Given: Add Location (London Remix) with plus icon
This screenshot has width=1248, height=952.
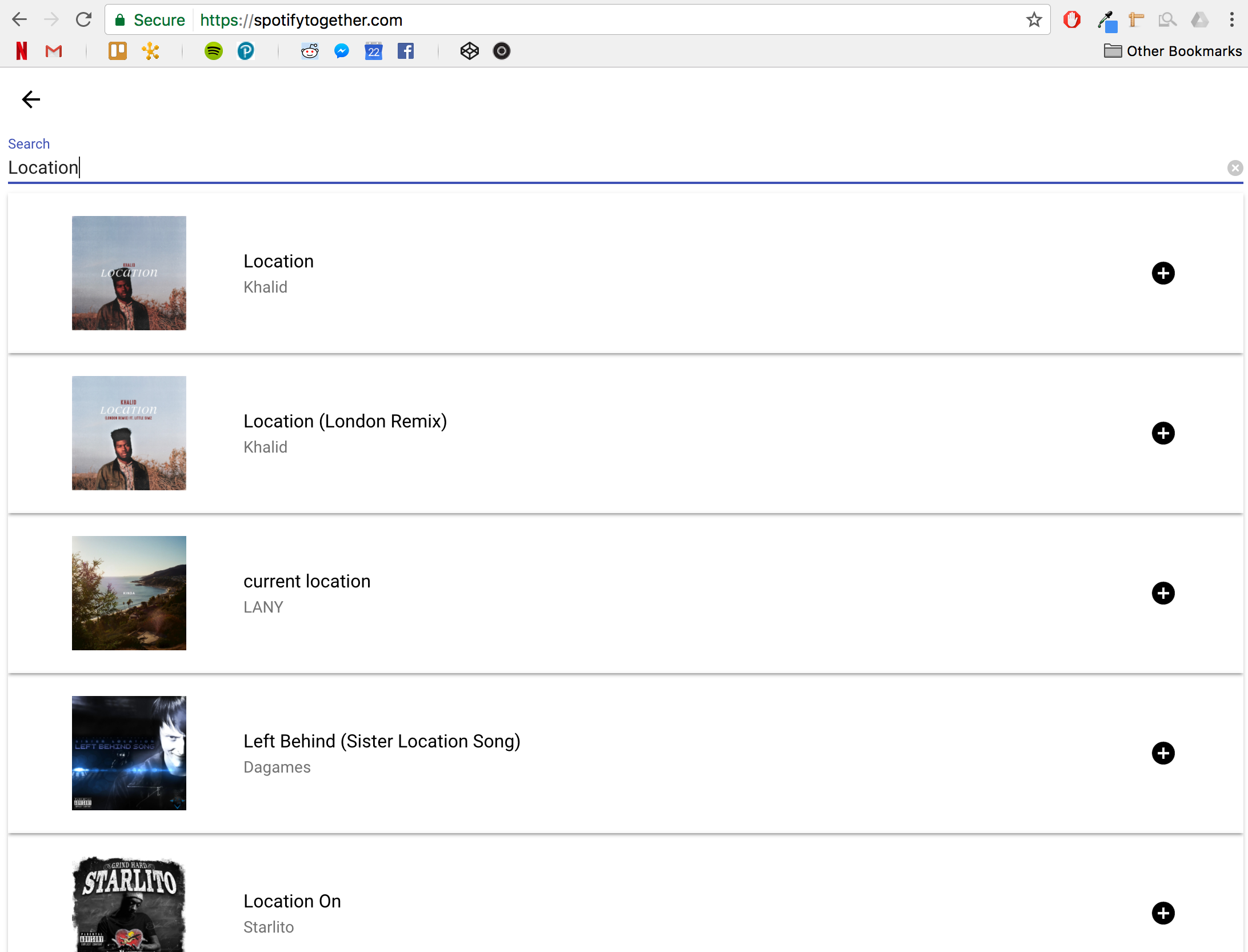Looking at the screenshot, I should pyautogui.click(x=1163, y=433).
